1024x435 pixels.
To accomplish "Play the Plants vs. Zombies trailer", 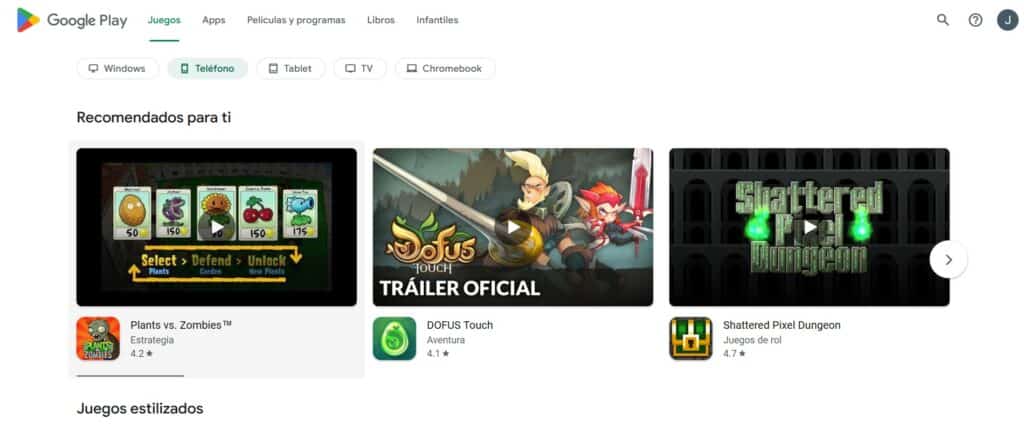I will [x=217, y=227].
